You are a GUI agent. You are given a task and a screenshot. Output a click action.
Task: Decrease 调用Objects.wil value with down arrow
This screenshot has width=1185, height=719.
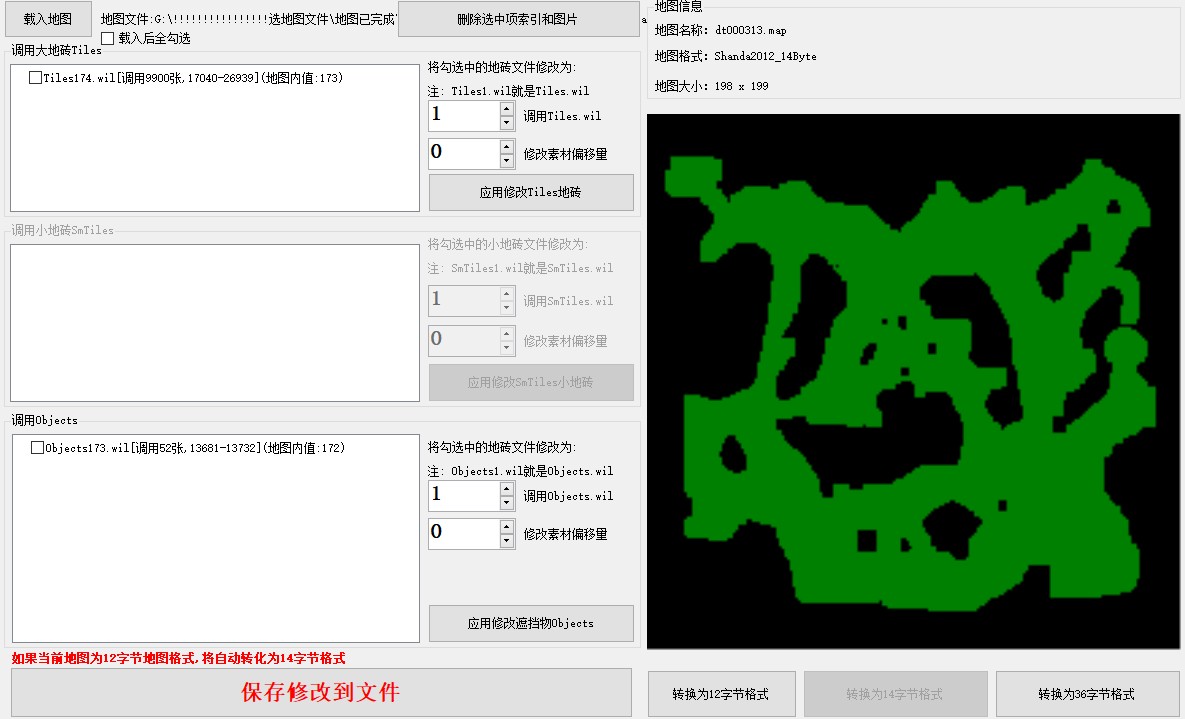[507, 503]
